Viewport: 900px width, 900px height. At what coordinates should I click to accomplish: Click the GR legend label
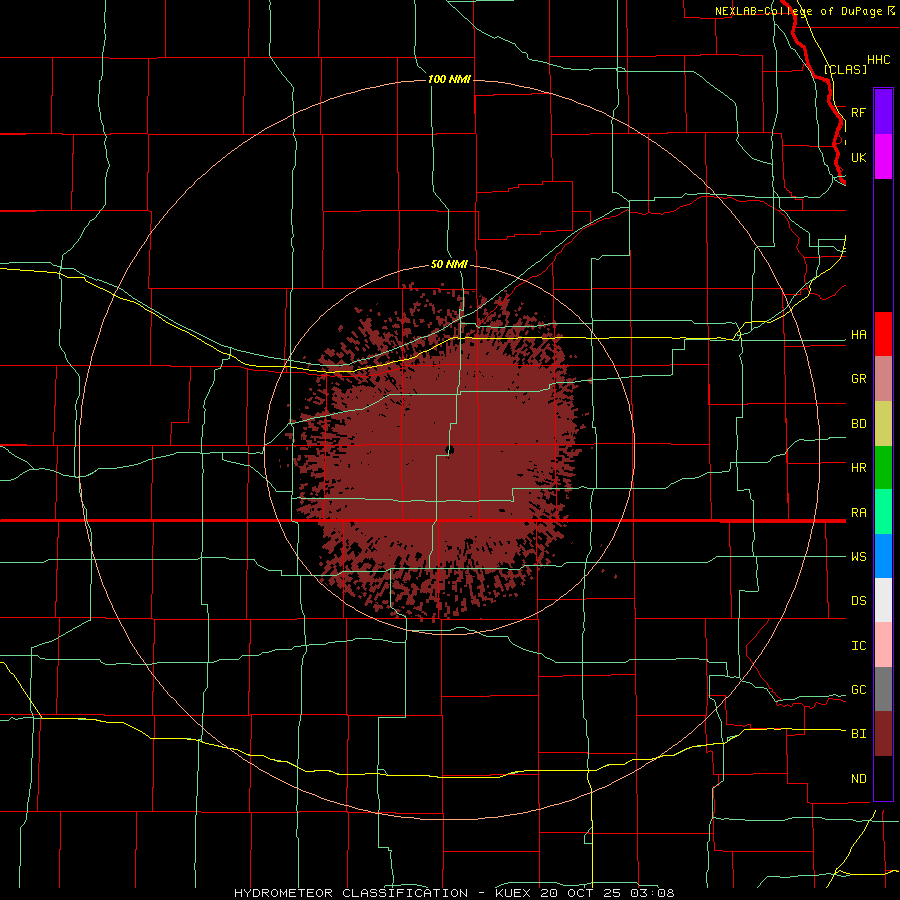(858, 379)
